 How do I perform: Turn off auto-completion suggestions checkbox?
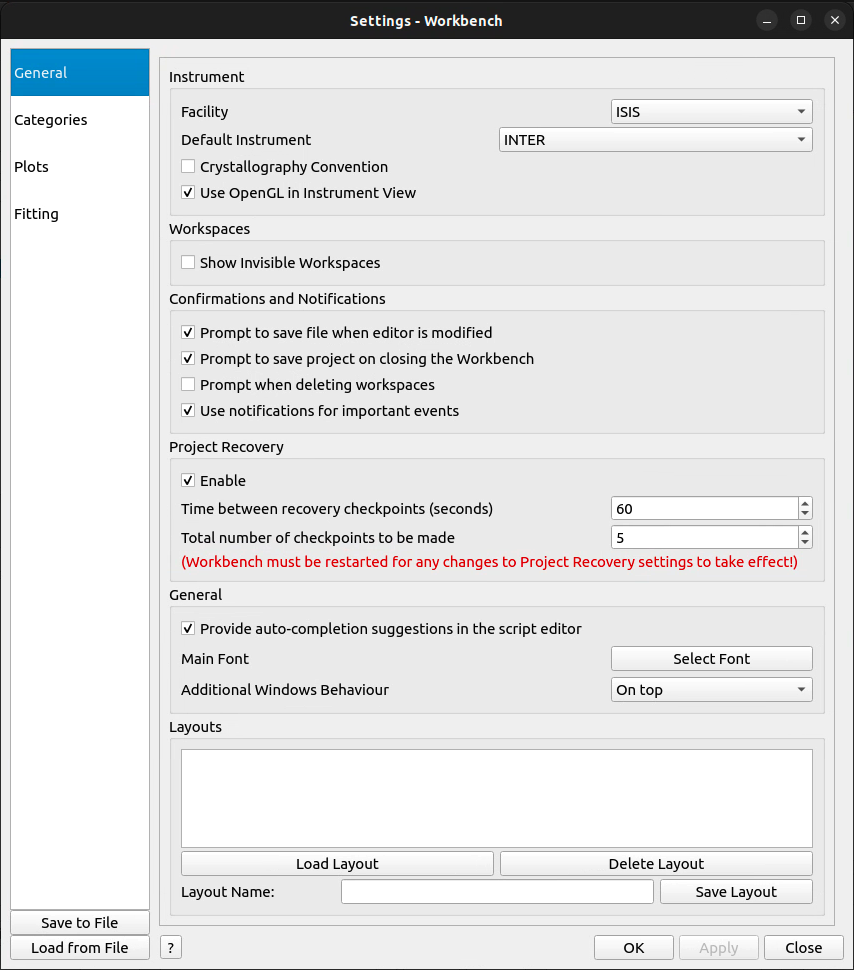tap(188, 629)
